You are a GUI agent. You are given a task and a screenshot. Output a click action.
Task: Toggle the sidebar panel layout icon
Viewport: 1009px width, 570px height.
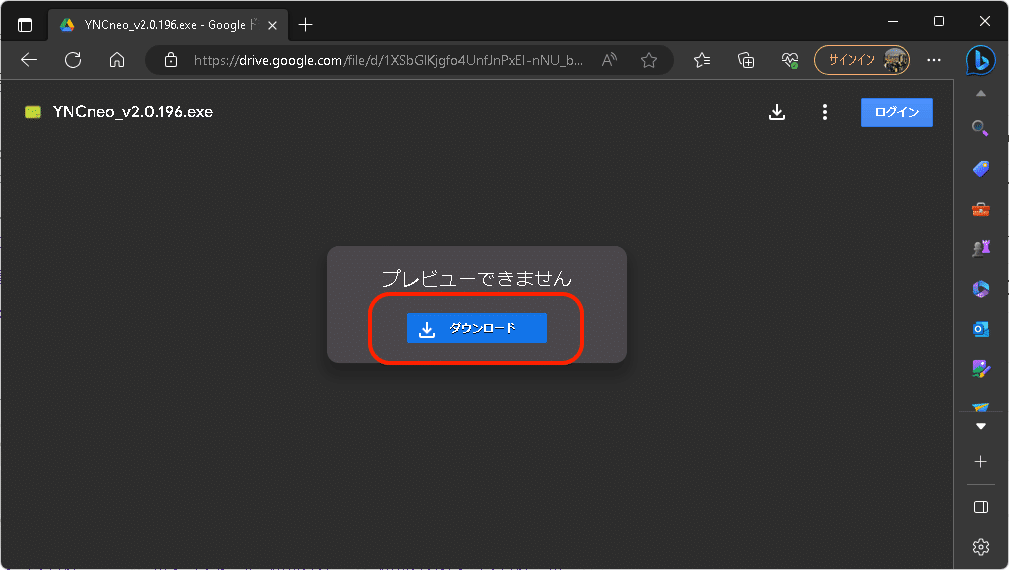tap(980, 507)
